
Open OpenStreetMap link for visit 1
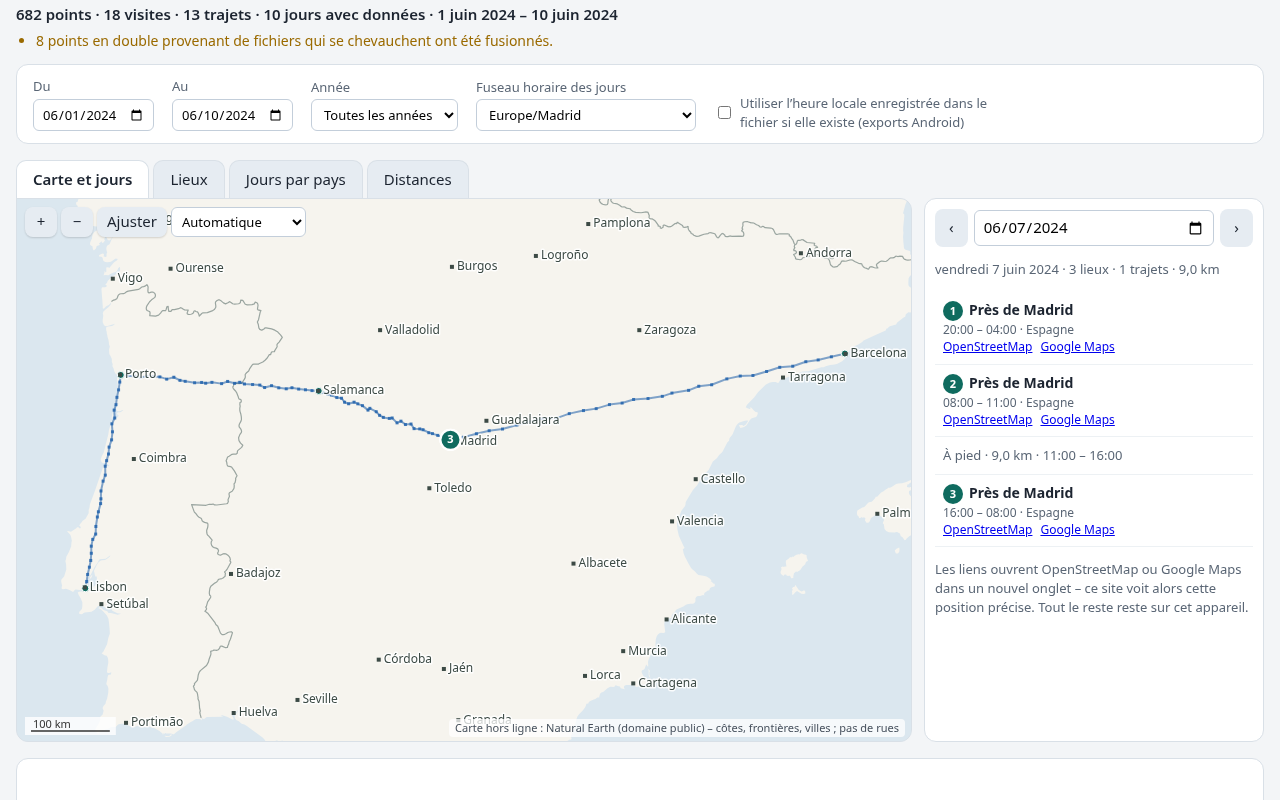[x=987, y=347]
